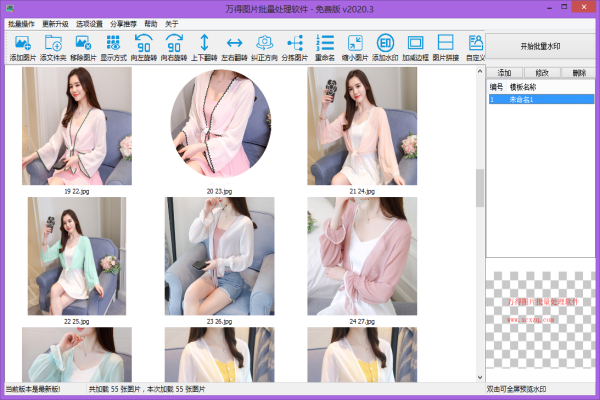Click the 移除图片 (remove image) icon
Screen dimensions: 600x400
click(83, 45)
